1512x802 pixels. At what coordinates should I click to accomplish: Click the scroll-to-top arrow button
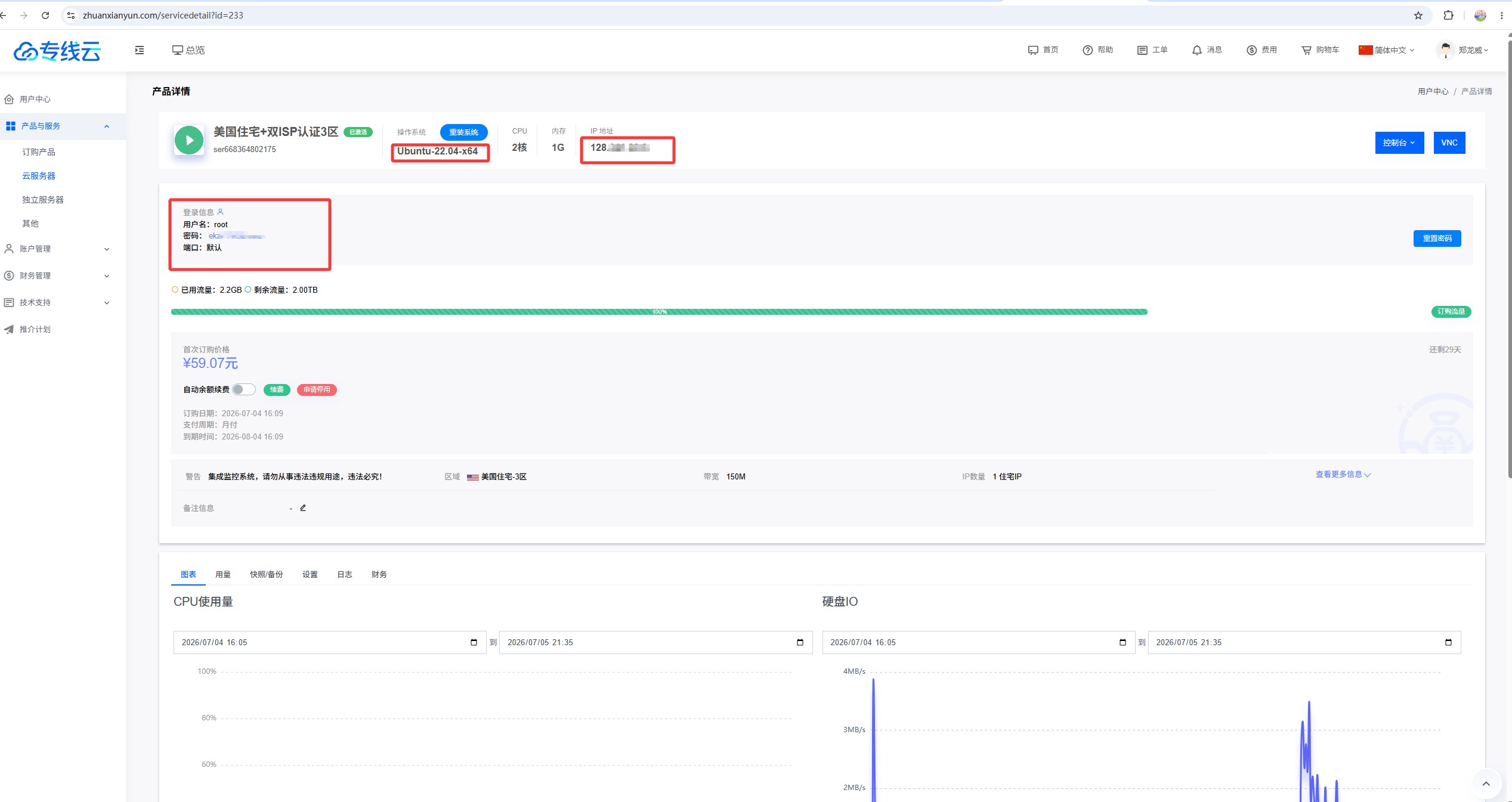[x=1486, y=784]
